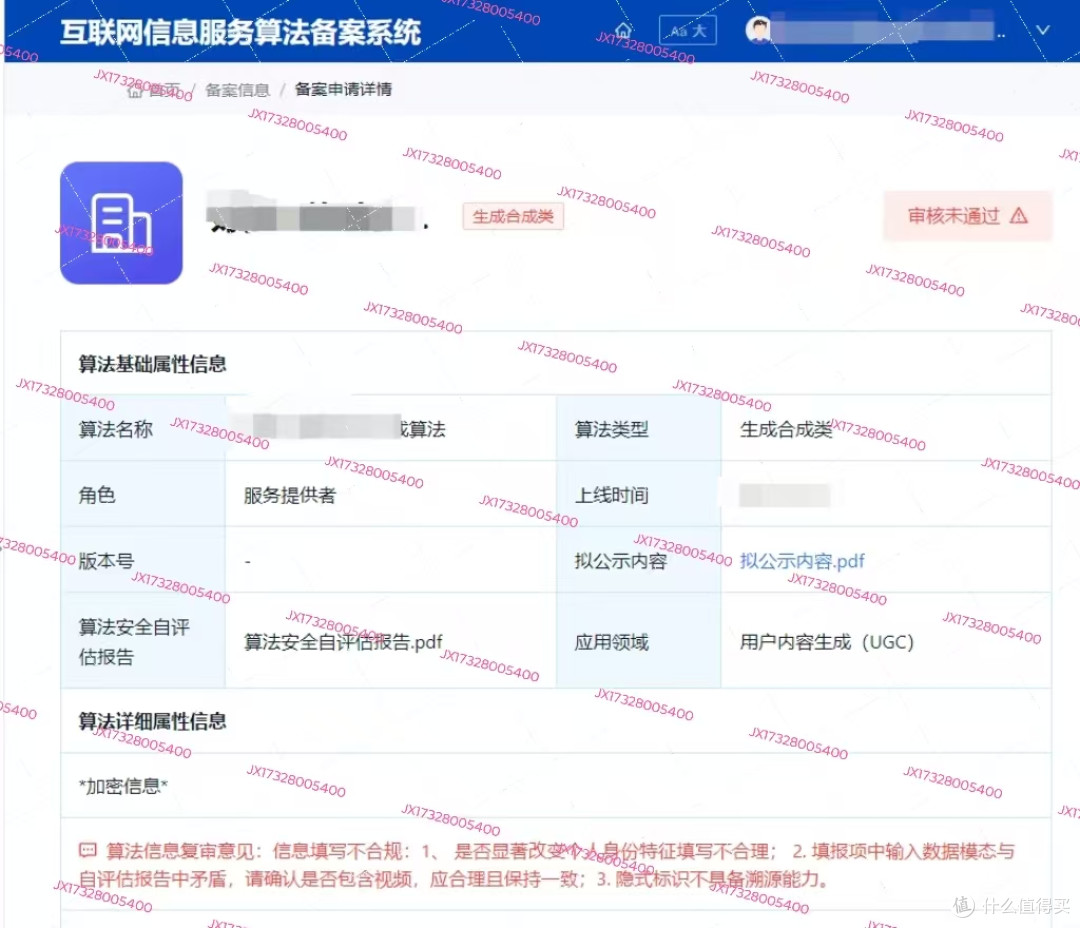Screen dimensions: 1080x928
Task: Click the *加密信息* row
Action: point(556,786)
